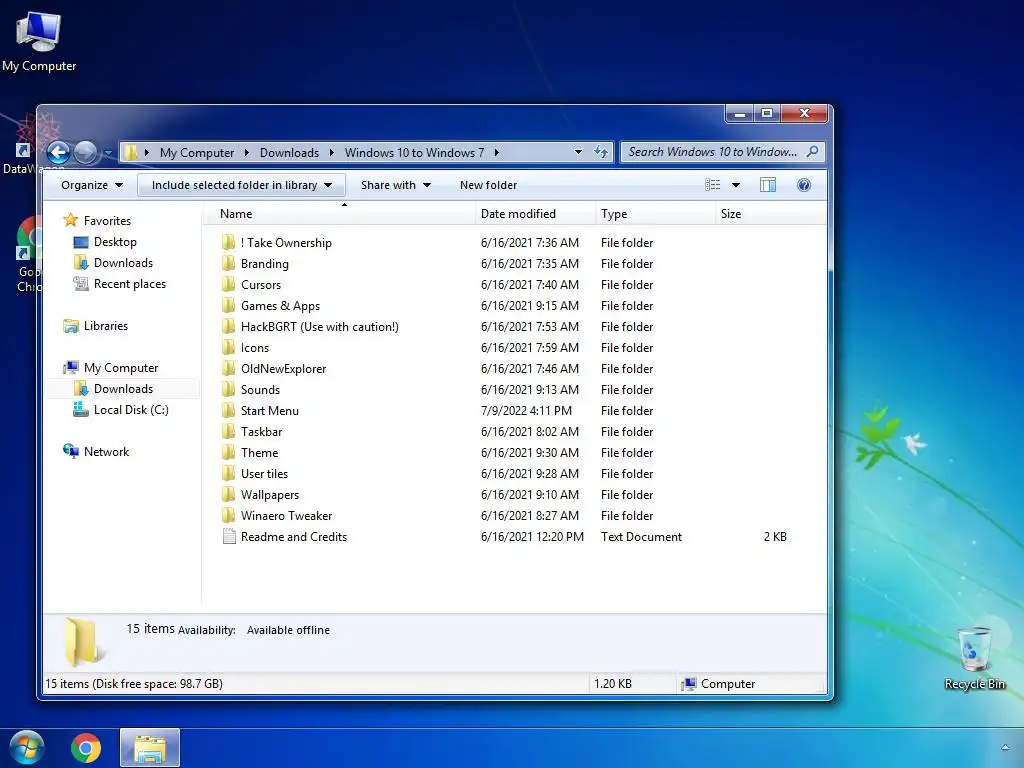Viewport: 1024px width, 768px height.
Task: Toggle the preview pane icon
Action: (x=768, y=185)
